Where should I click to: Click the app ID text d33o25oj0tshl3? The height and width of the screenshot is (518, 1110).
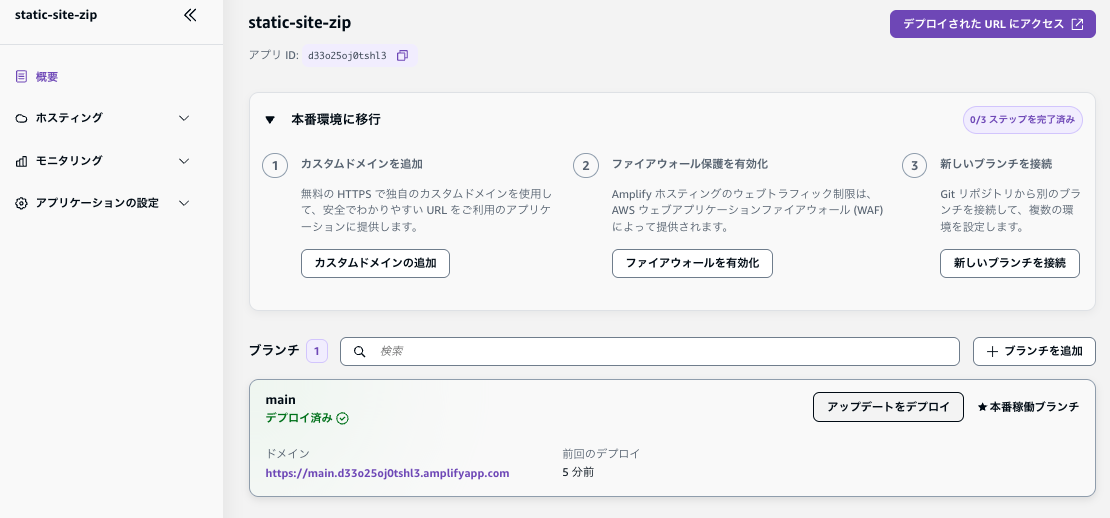click(347, 55)
